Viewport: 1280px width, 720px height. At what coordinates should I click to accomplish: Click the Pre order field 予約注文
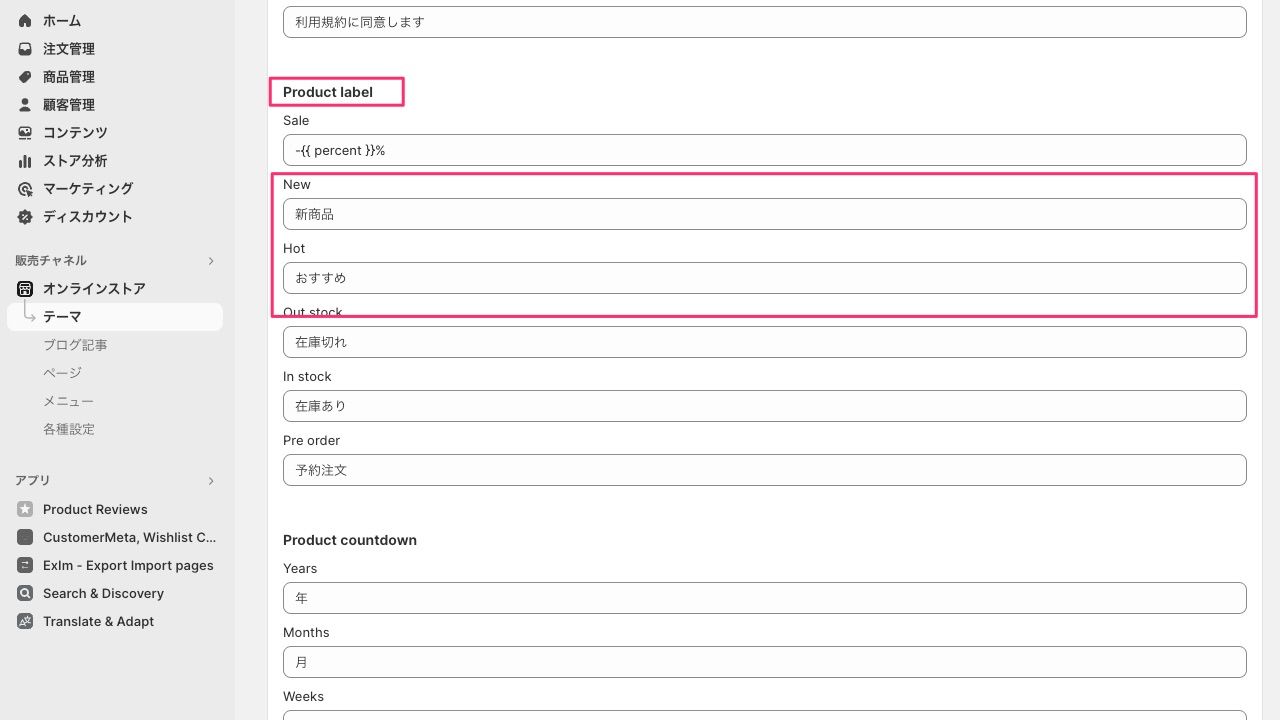coord(765,470)
